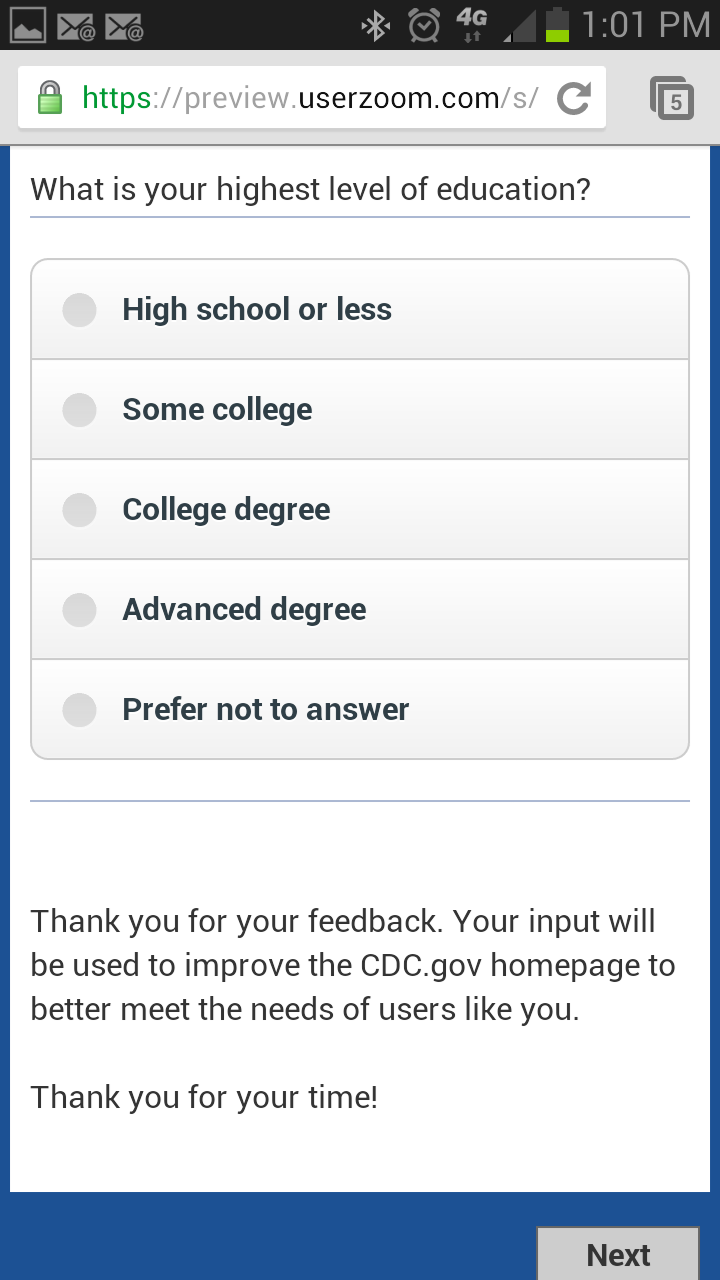Tap the first email notification icon
Image resolution: width=720 pixels, height=1280 pixels.
point(76,25)
